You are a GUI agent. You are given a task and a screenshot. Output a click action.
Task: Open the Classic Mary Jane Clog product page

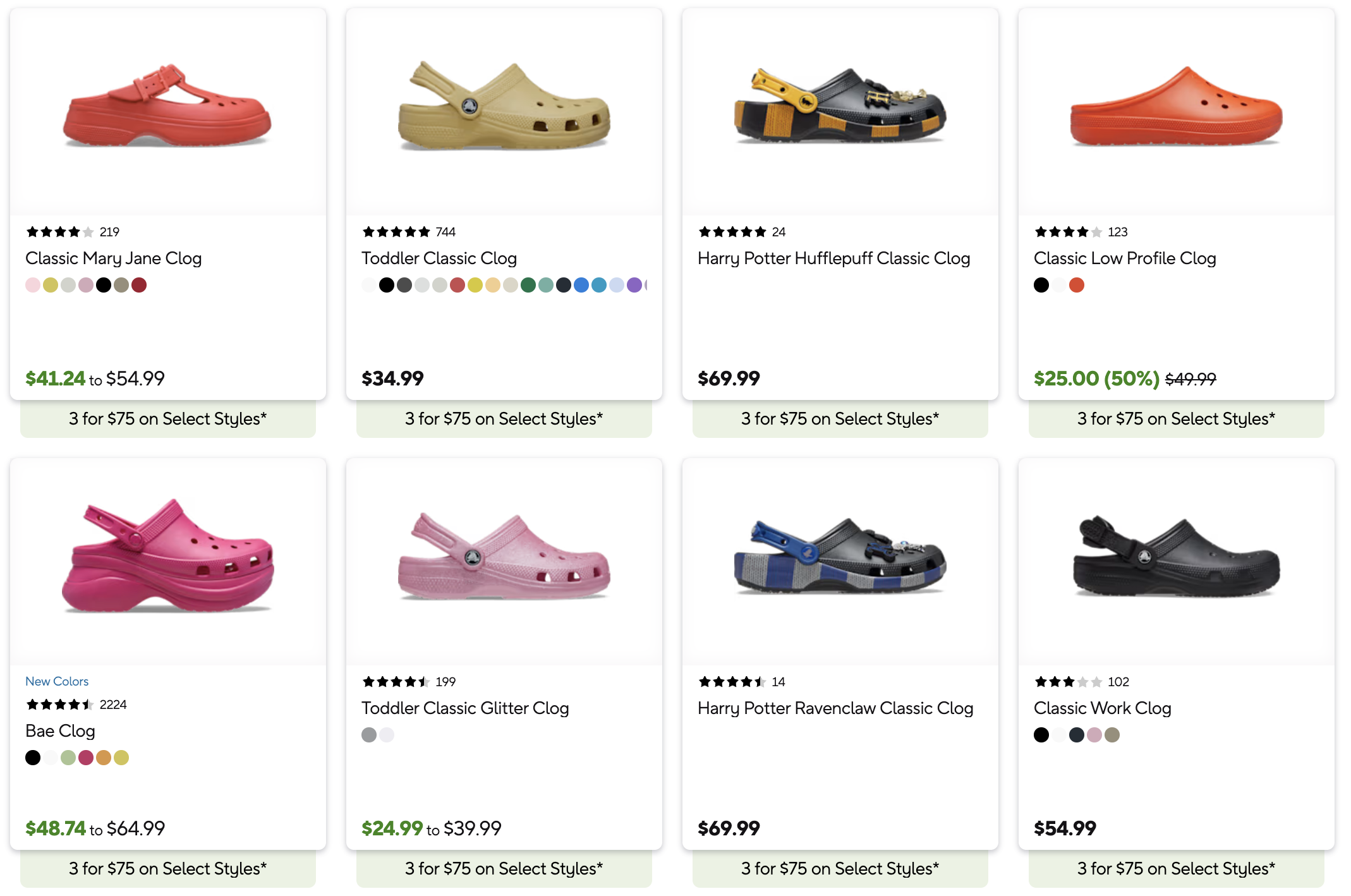point(113,258)
